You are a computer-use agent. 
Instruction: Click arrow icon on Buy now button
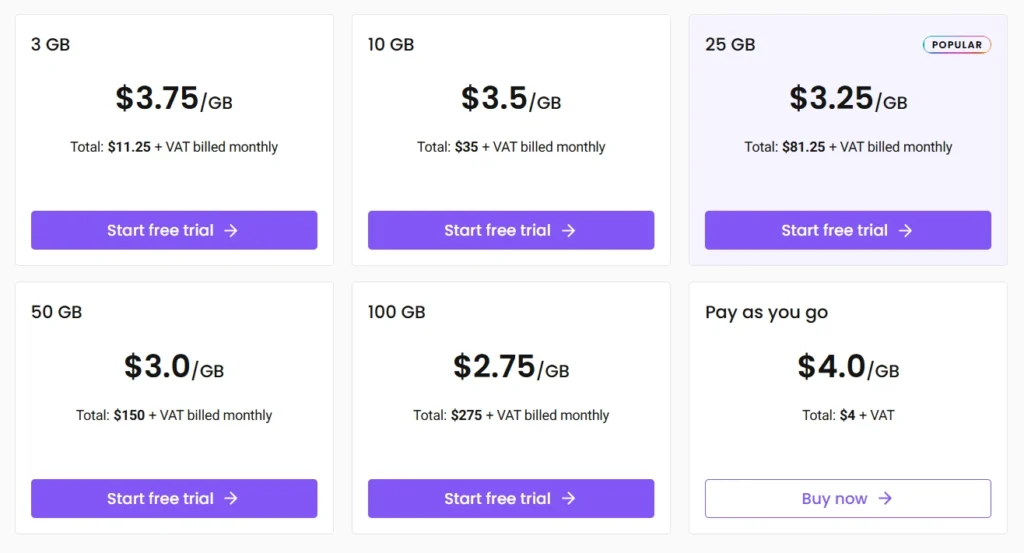[885, 498]
